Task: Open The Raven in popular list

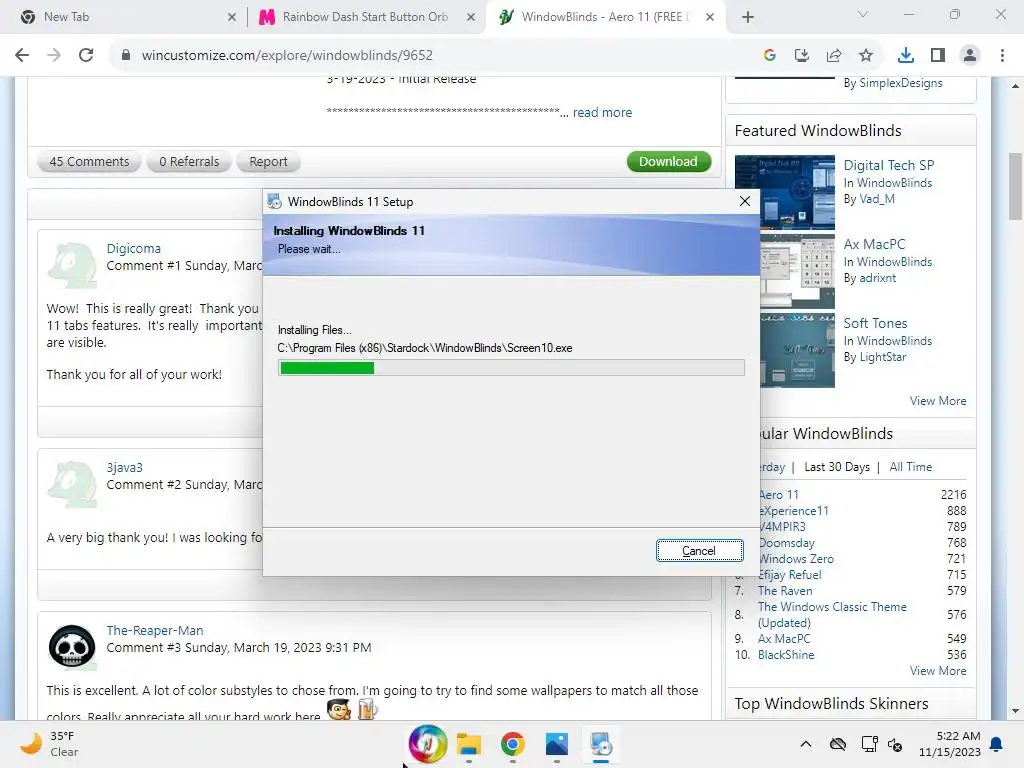Action: click(x=785, y=591)
